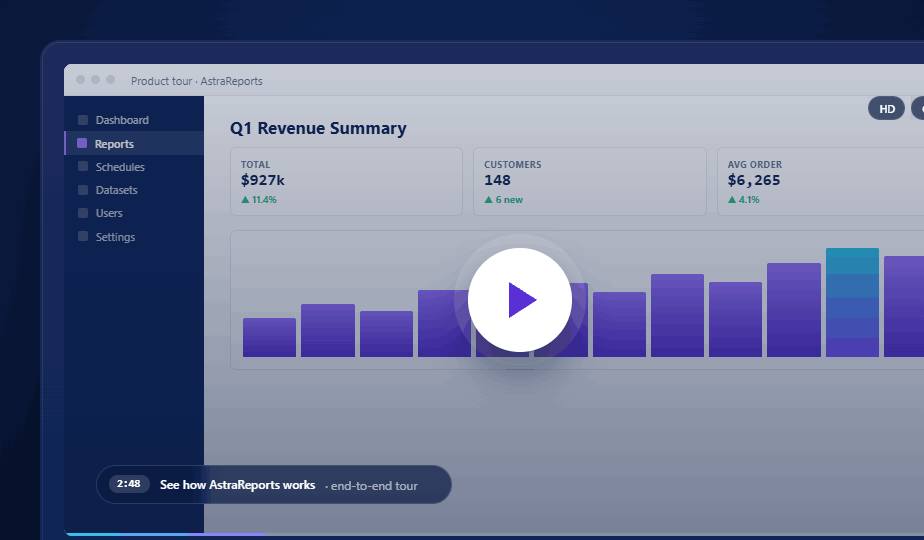The height and width of the screenshot is (540, 924).
Task: Click the Q1 Revenue Summary heading
Action: pyautogui.click(x=318, y=128)
